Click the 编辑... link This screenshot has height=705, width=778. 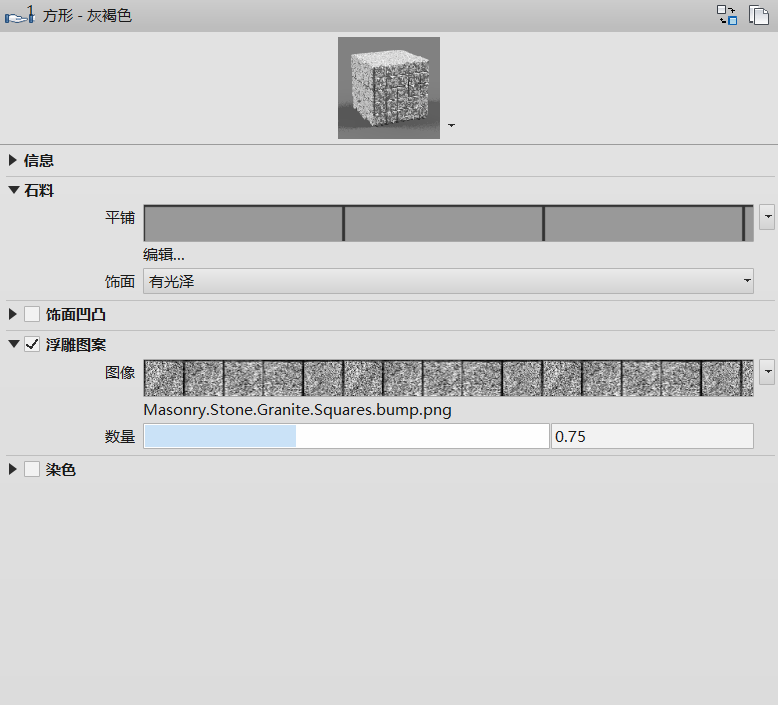click(164, 254)
